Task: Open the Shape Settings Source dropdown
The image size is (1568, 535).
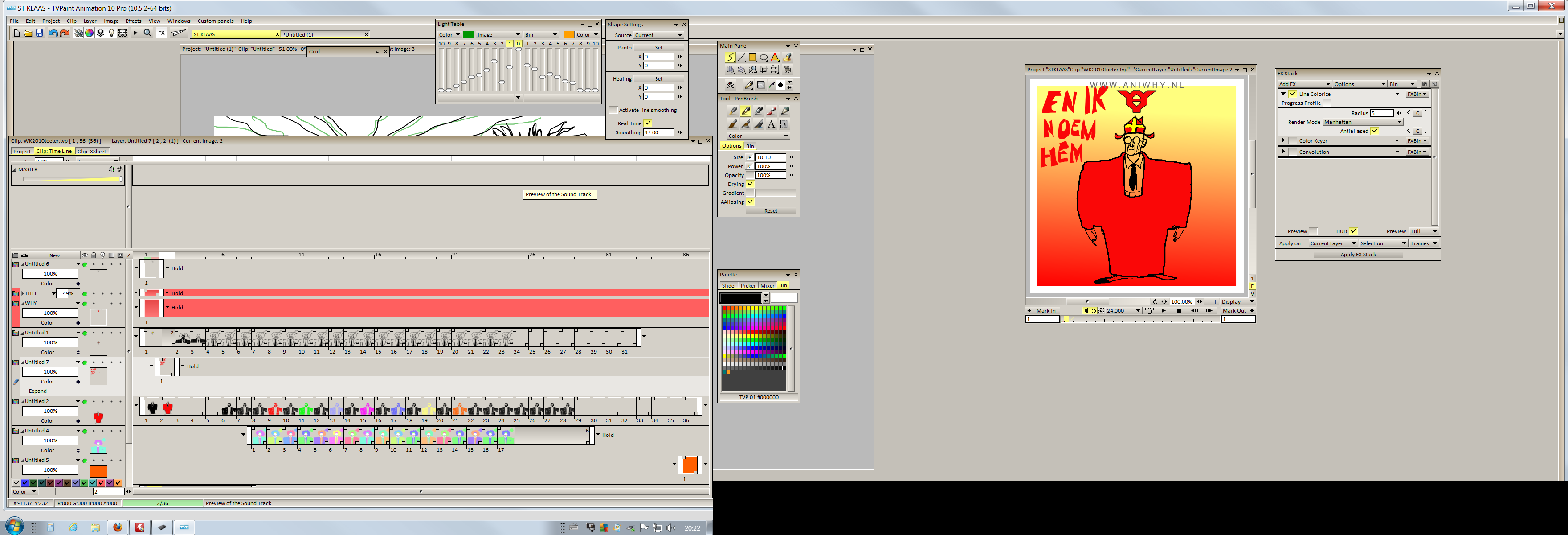Action: point(659,35)
